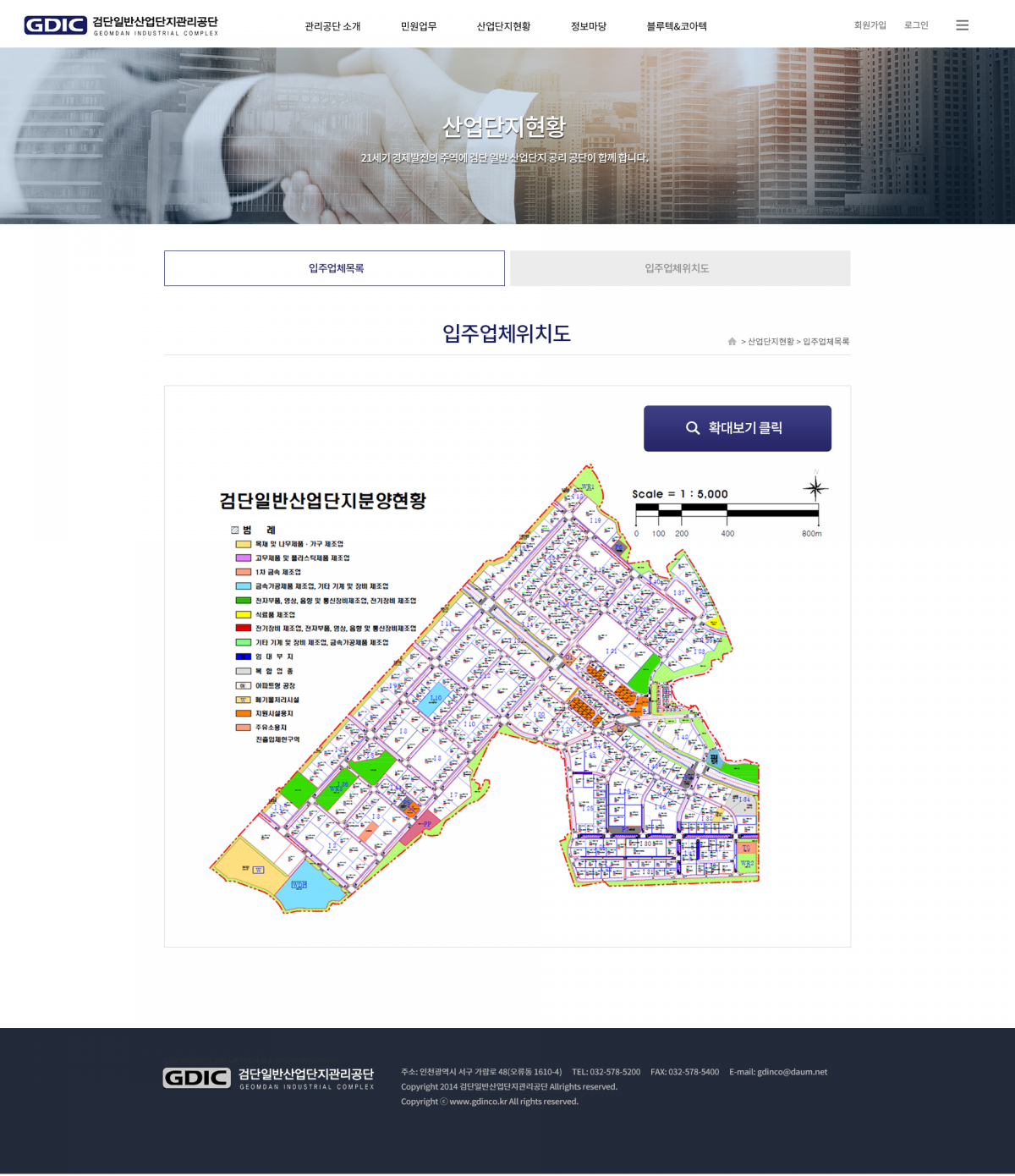Click the north compass icon on map
The height and width of the screenshot is (1176, 1015).
815,488
